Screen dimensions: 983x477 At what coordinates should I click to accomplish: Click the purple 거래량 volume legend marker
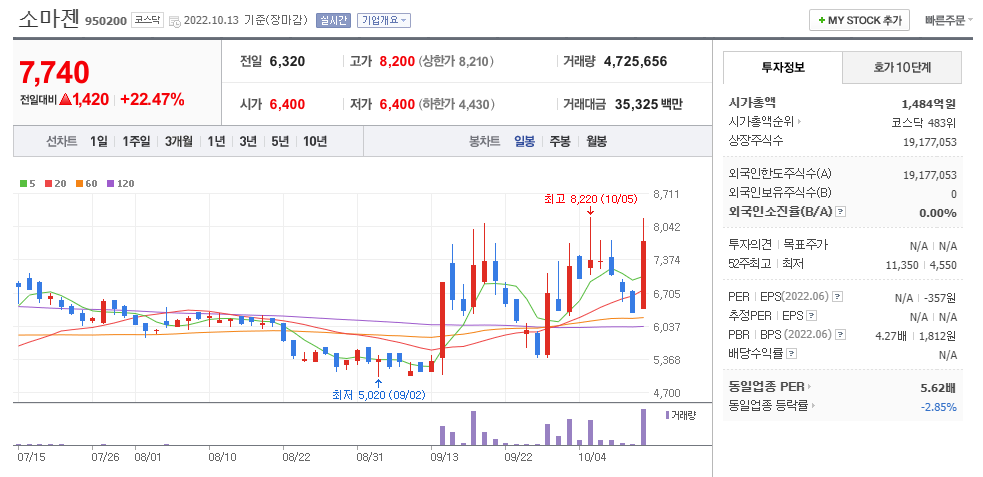tap(667, 415)
